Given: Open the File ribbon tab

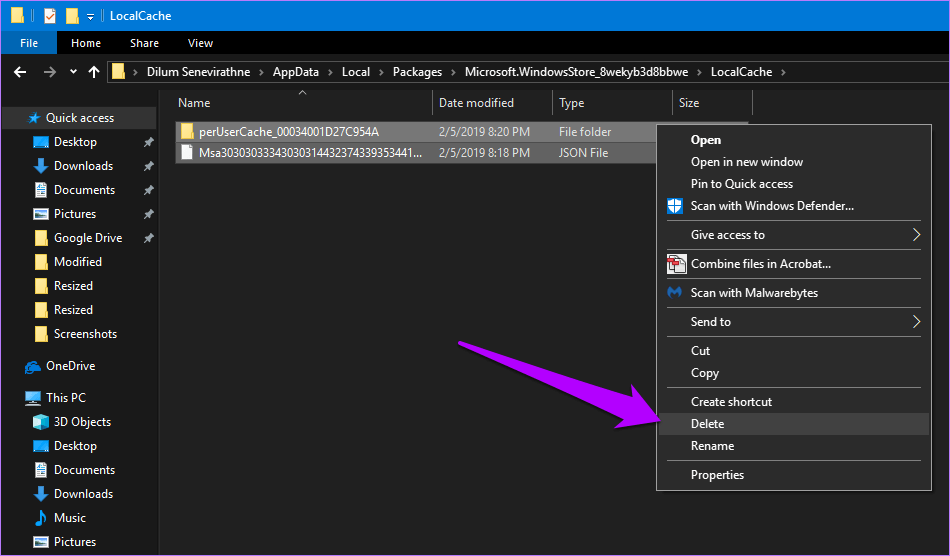Looking at the screenshot, I should coord(29,43).
